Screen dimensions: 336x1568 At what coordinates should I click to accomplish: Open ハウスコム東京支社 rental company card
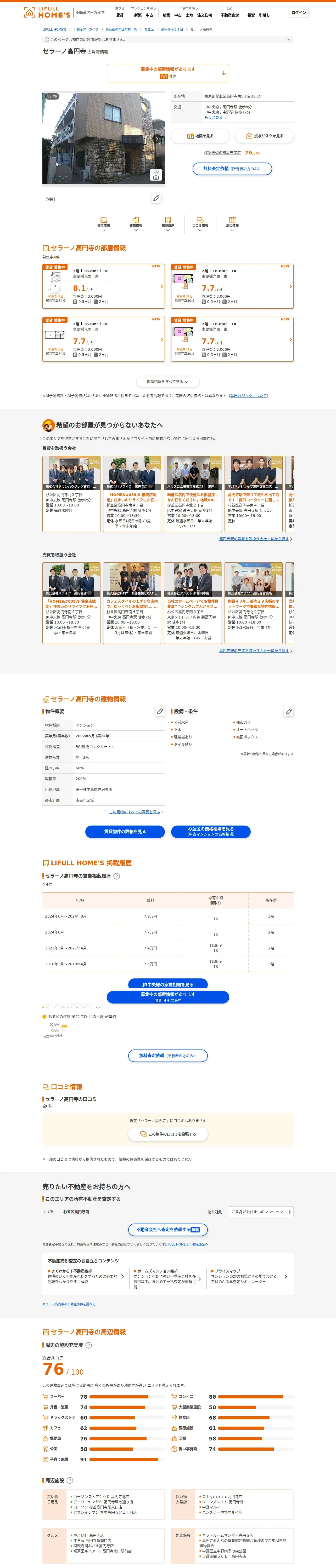193,493
